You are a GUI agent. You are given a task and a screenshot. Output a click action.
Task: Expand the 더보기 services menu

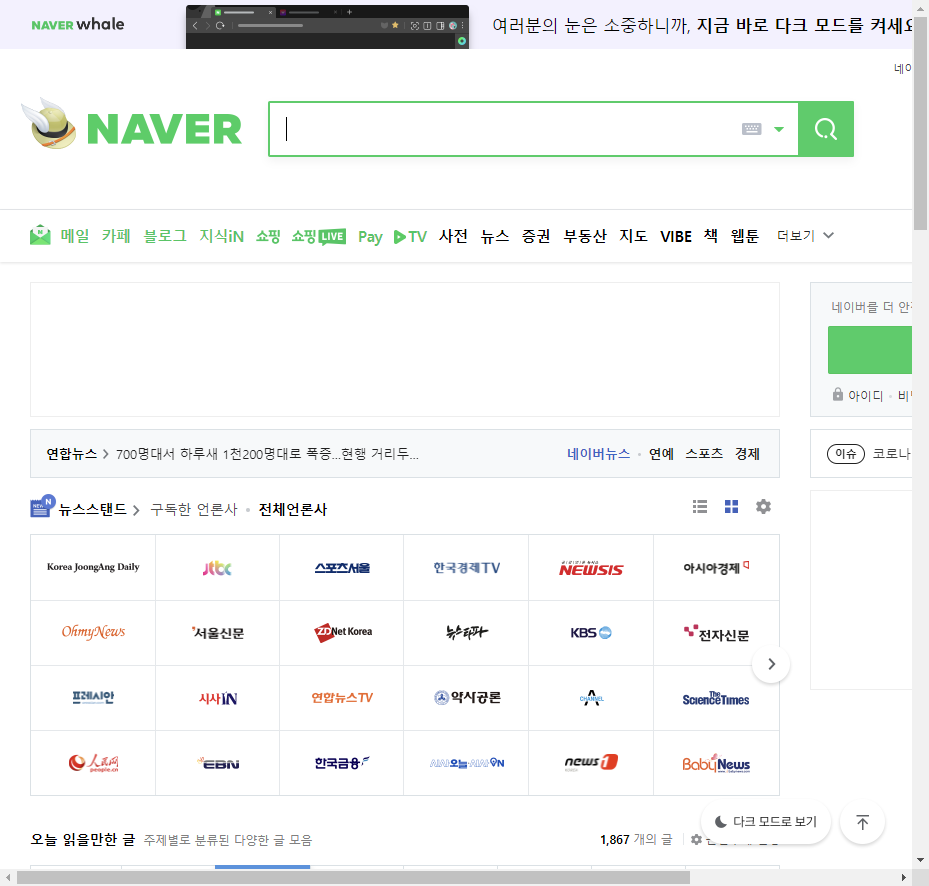pyautogui.click(x=805, y=236)
